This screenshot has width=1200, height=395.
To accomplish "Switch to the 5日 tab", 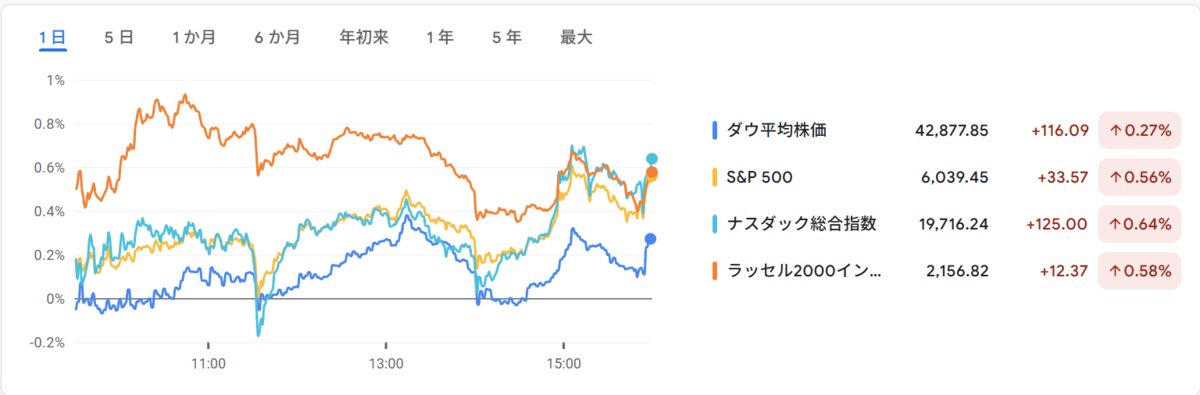I will 118,37.
